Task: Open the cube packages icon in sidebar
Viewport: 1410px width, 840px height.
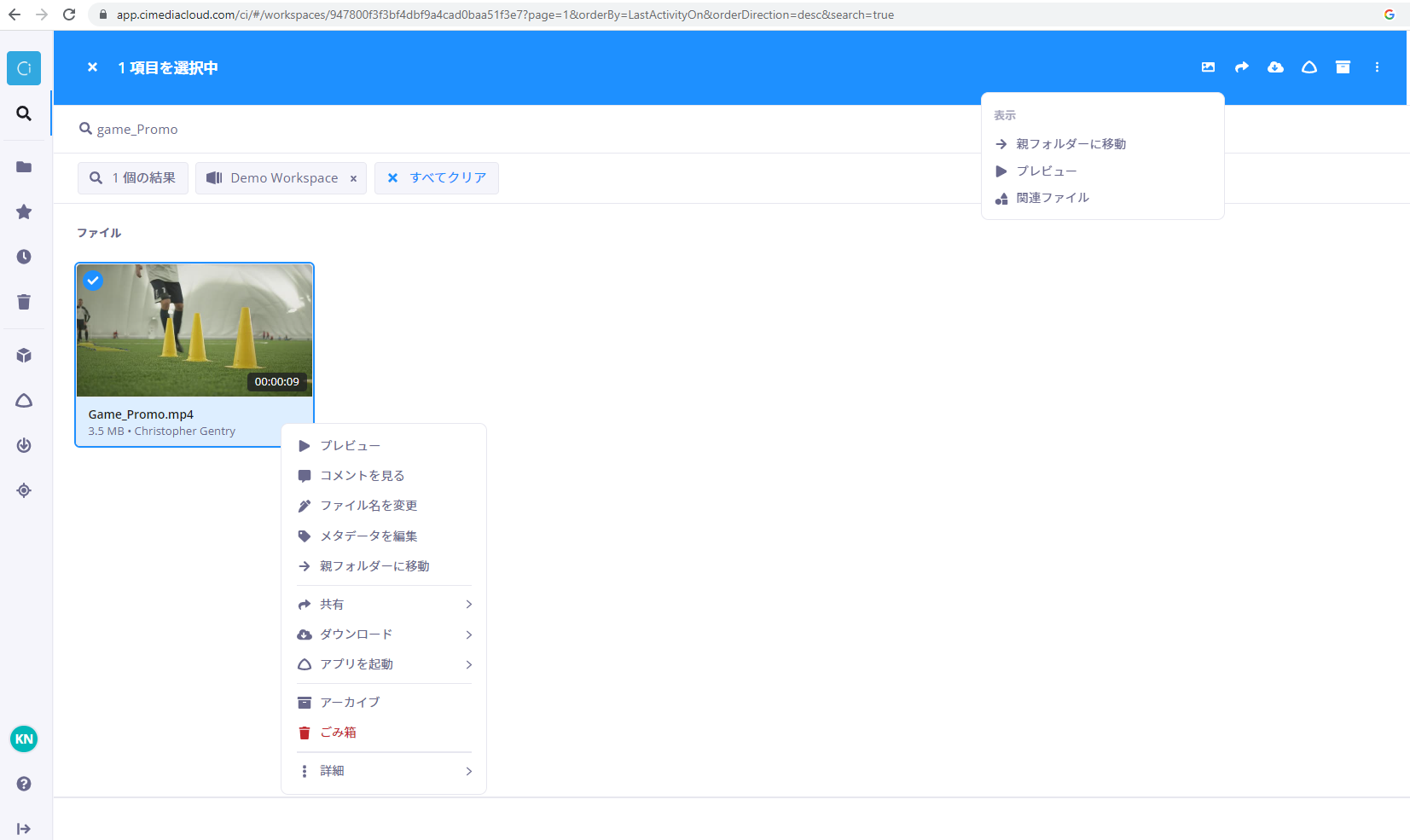Action: (x=24, y=356)
